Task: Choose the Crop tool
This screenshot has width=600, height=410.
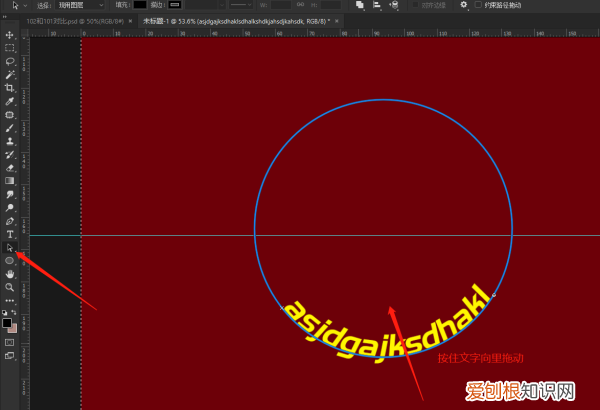Action: 10,88
